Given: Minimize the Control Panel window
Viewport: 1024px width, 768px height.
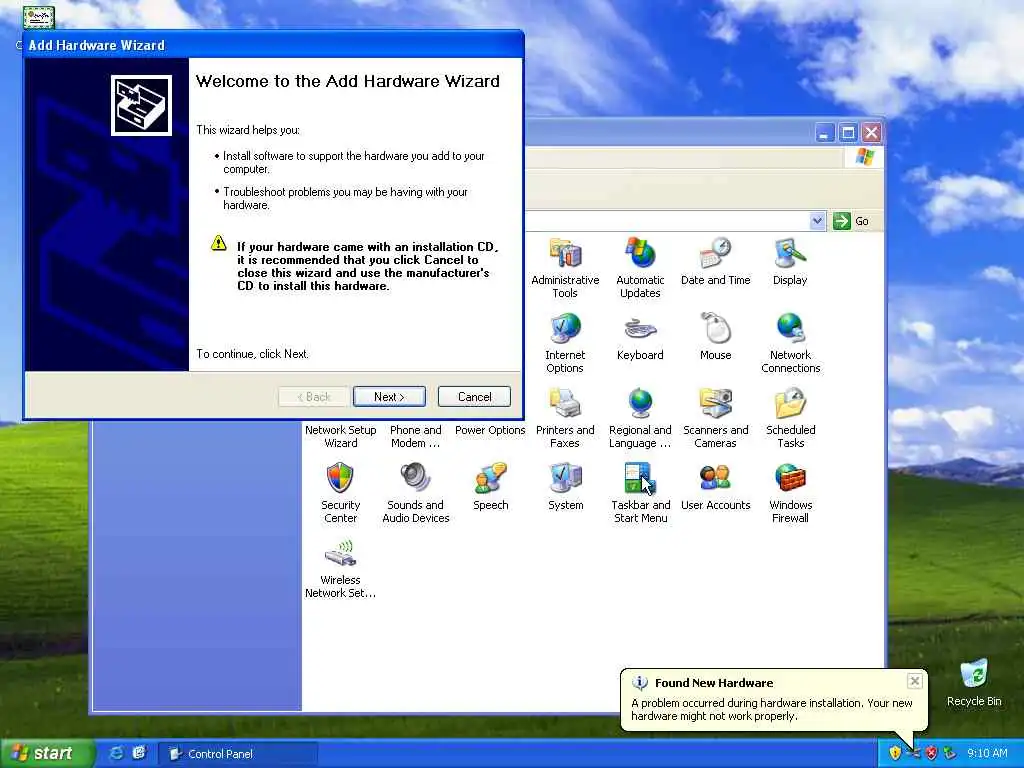Looking at the screenshot, I should (825, 133).
